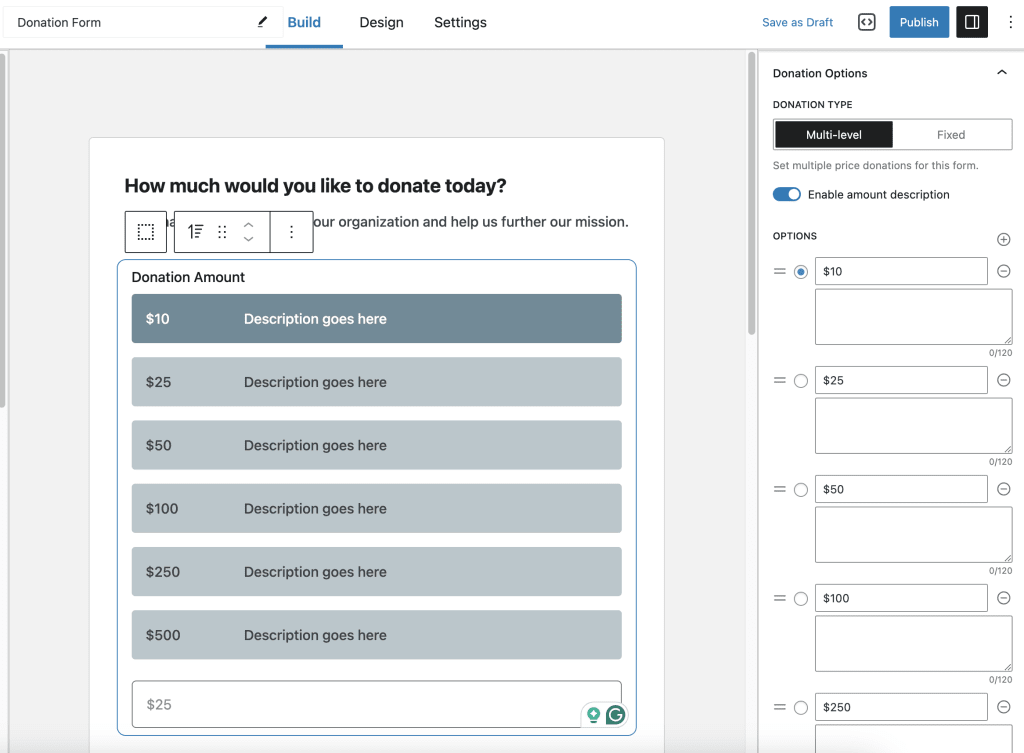Click the donation amount block type icon
Screen dimensions: 1024x753
coord(195,232)
